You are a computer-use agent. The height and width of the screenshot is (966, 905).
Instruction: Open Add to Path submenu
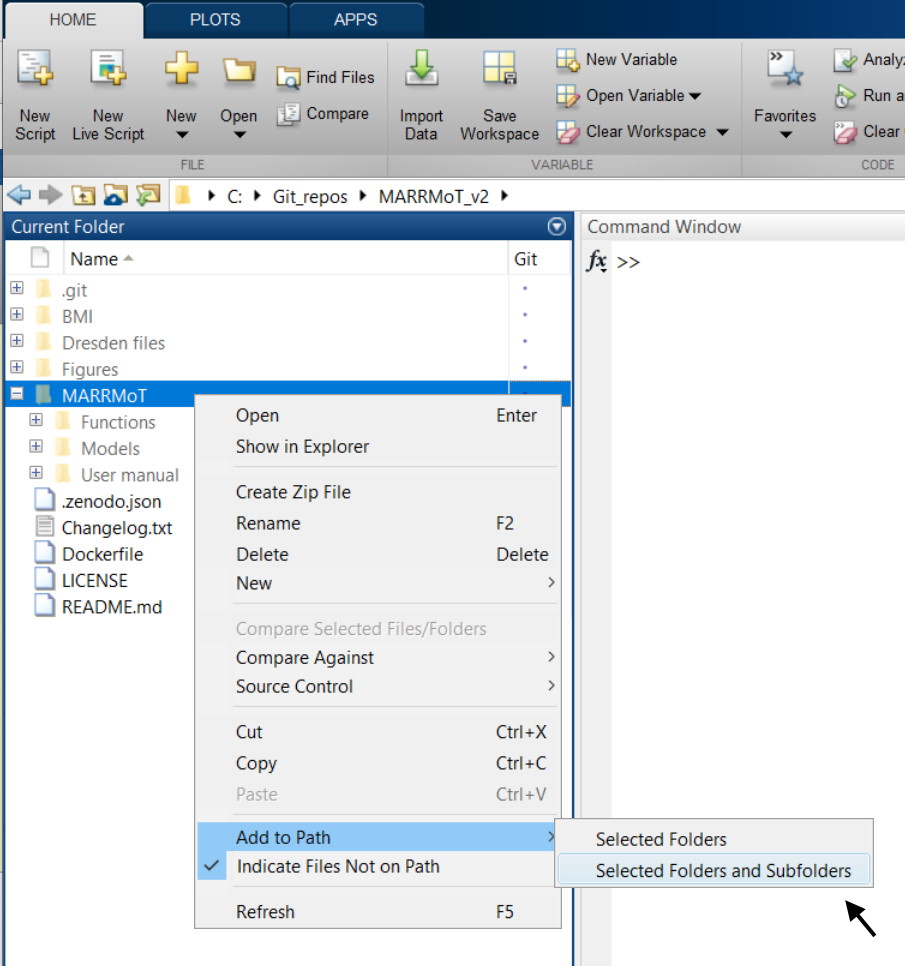[378, 837]
